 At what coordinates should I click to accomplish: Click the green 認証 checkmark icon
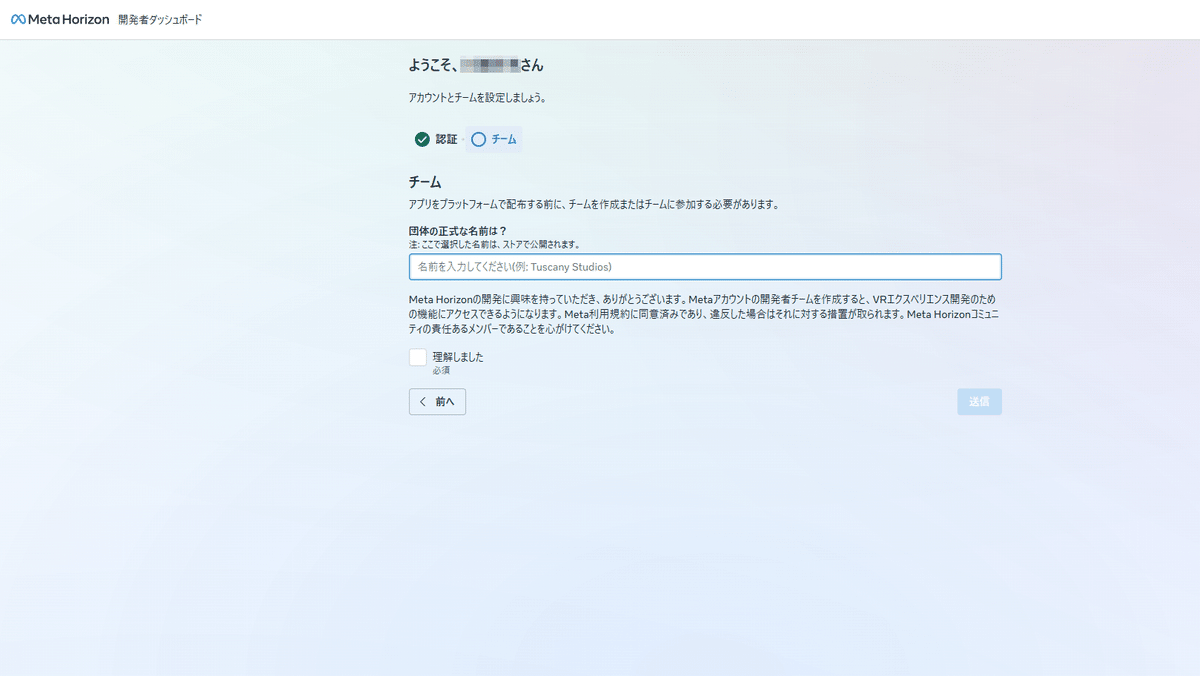pos(422,139)
